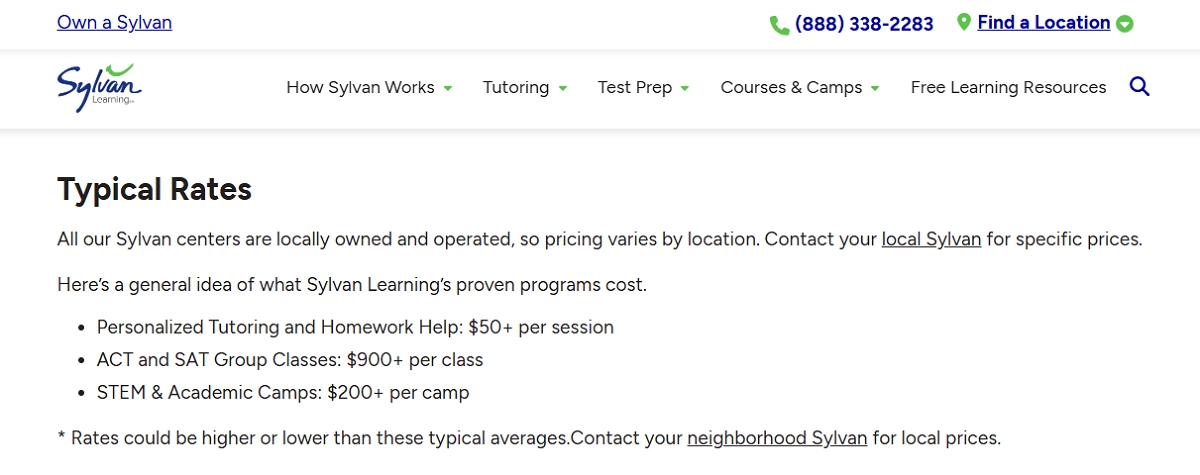Image resolution: width=1200 pixels, height=475 pixels.
Task: Click the Typical Rates heading
Action: [154, 189]
